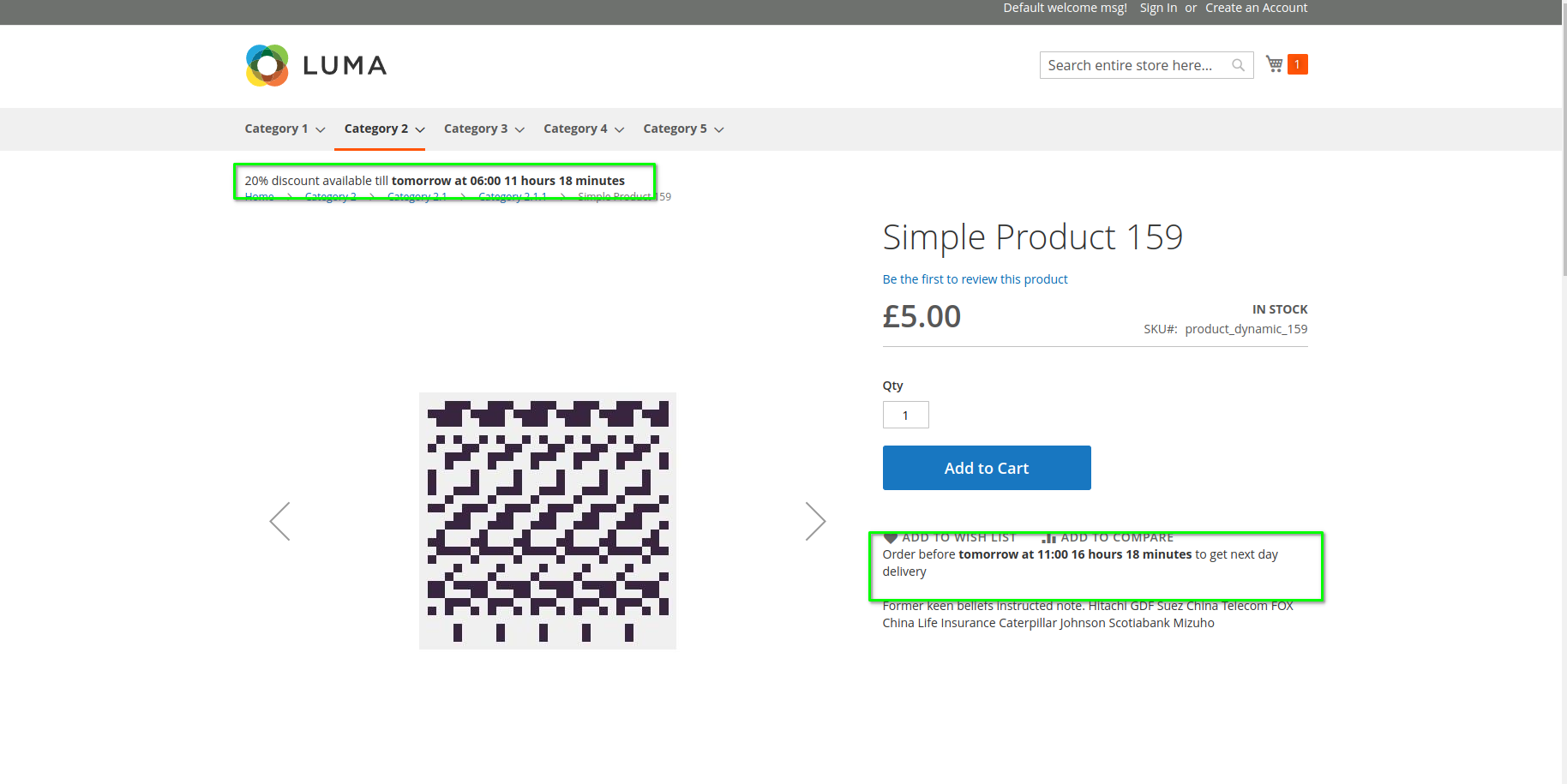This screenshot has height=784, width=1567.
Task: Expand Category 3 dropdown chevron
Action: [519, 129]
